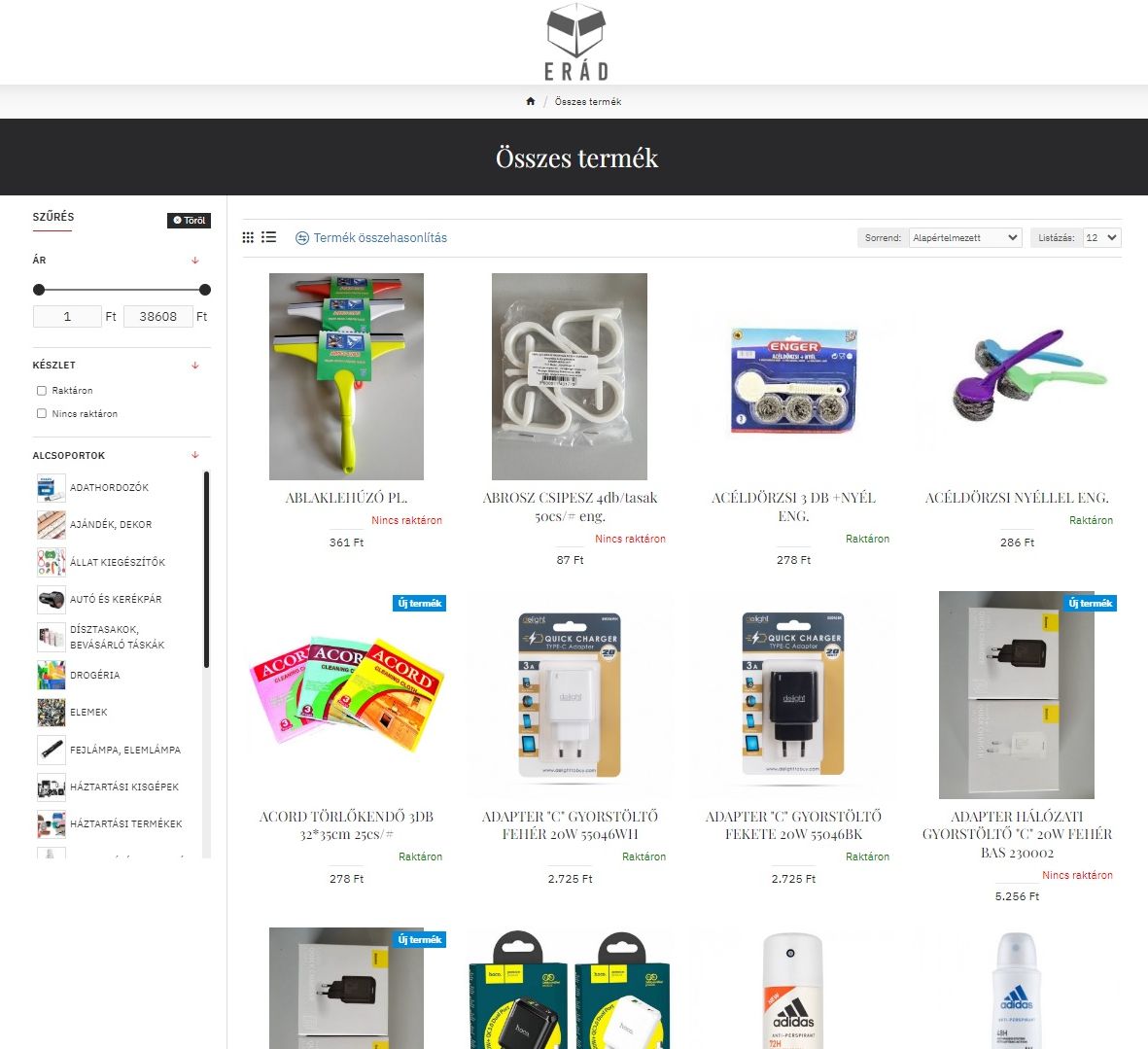Check the Nincs raktáron filter
Screen dimensions: 1148x1049
(x=42, y=413)
